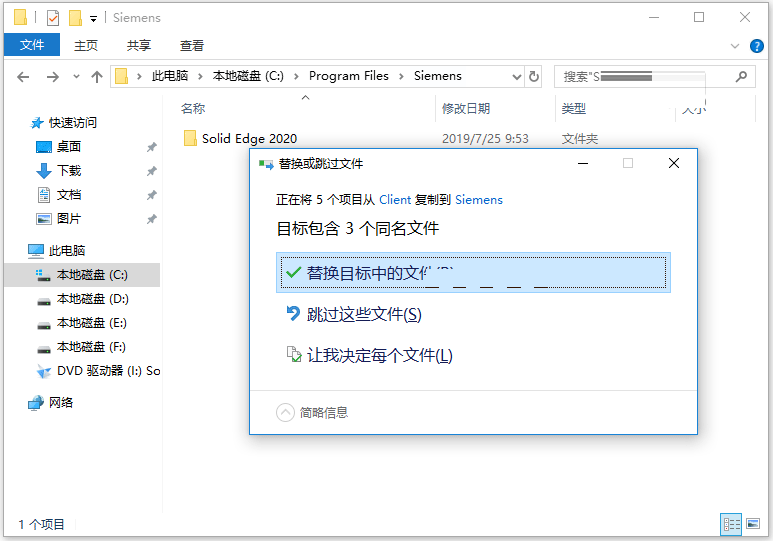Click the skip arrow icon beside 跳过这些文件
Image resolution: width=773 pixels, height=541 pixels.
[x=293, y=313]
